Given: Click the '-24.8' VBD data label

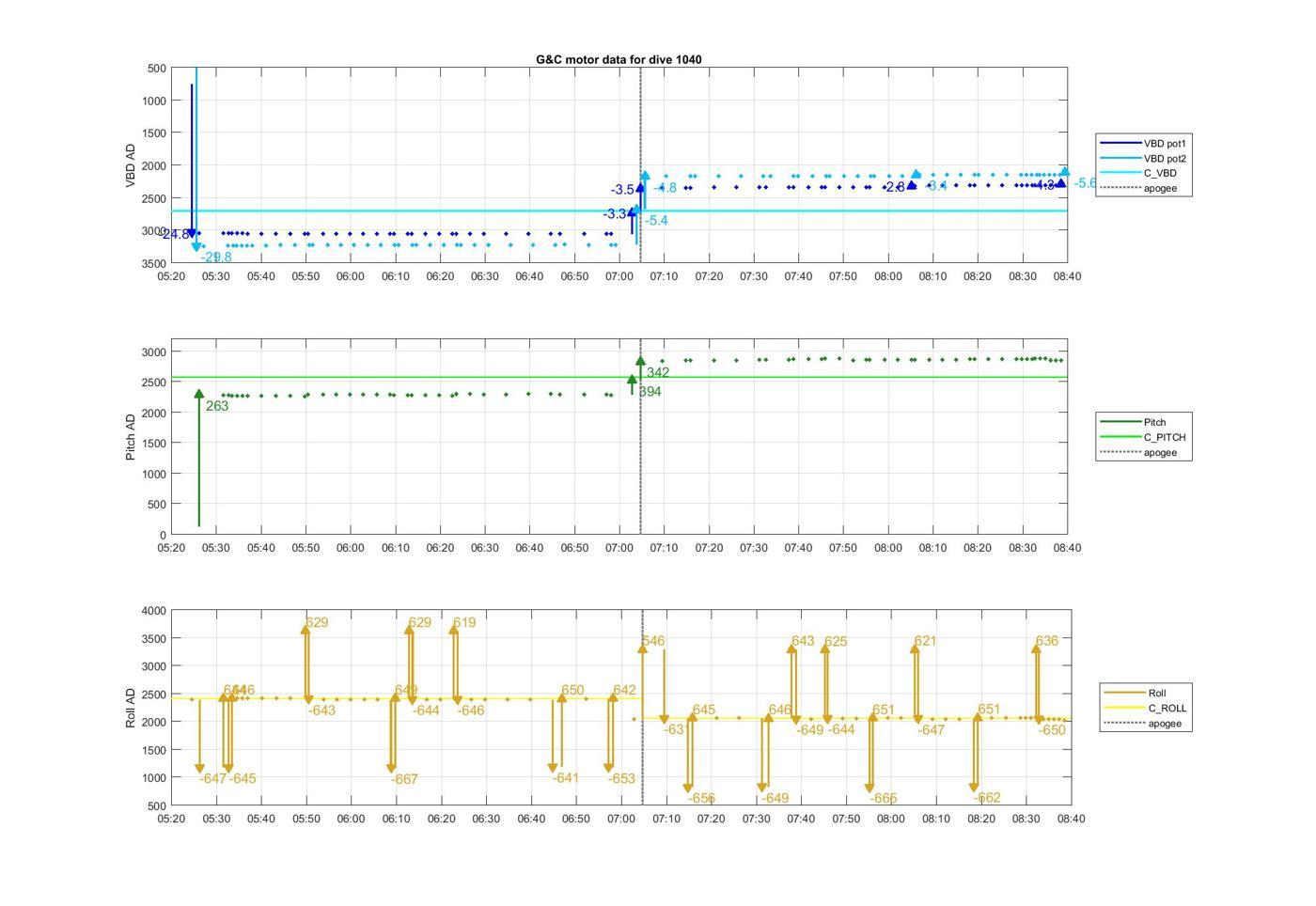Looking at the screenshot, I should [x=176, y=234].
